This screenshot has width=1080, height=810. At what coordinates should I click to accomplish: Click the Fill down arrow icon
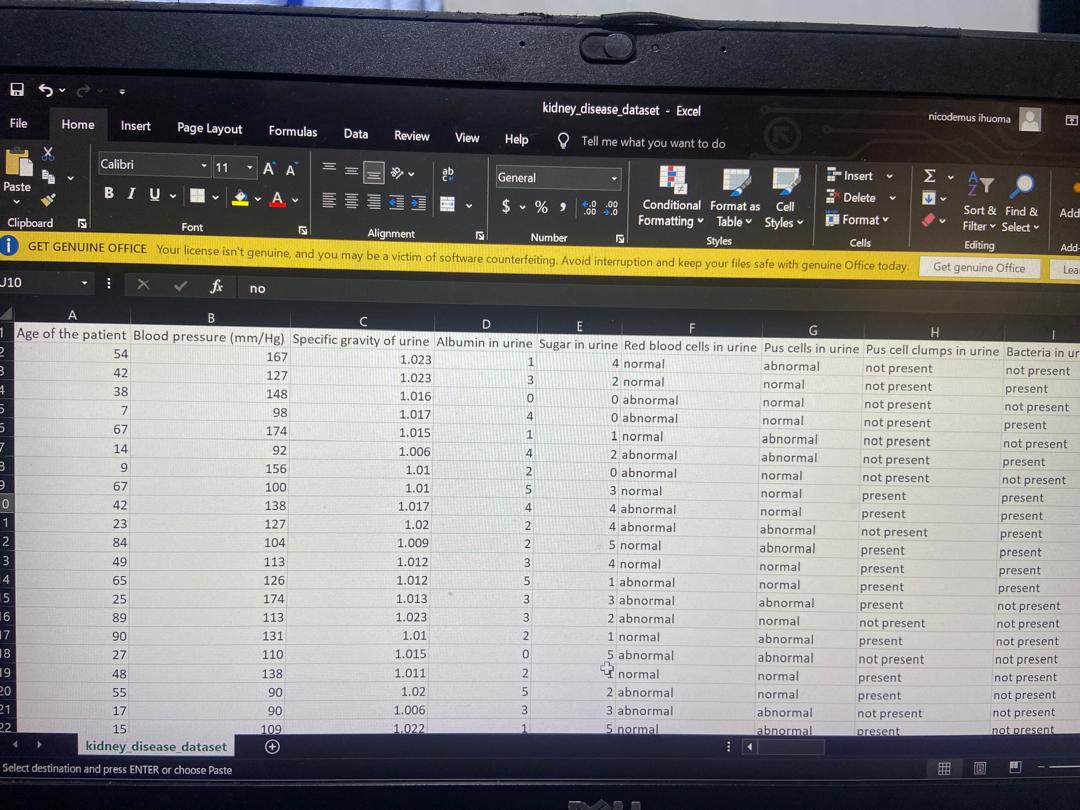928,198
